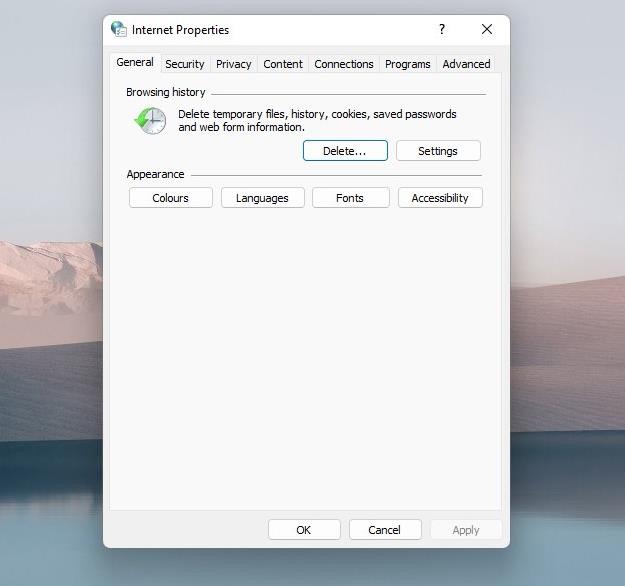Click the Internet Properties globe icon
The image size is (625, 586).
click(x=119, y=29)
